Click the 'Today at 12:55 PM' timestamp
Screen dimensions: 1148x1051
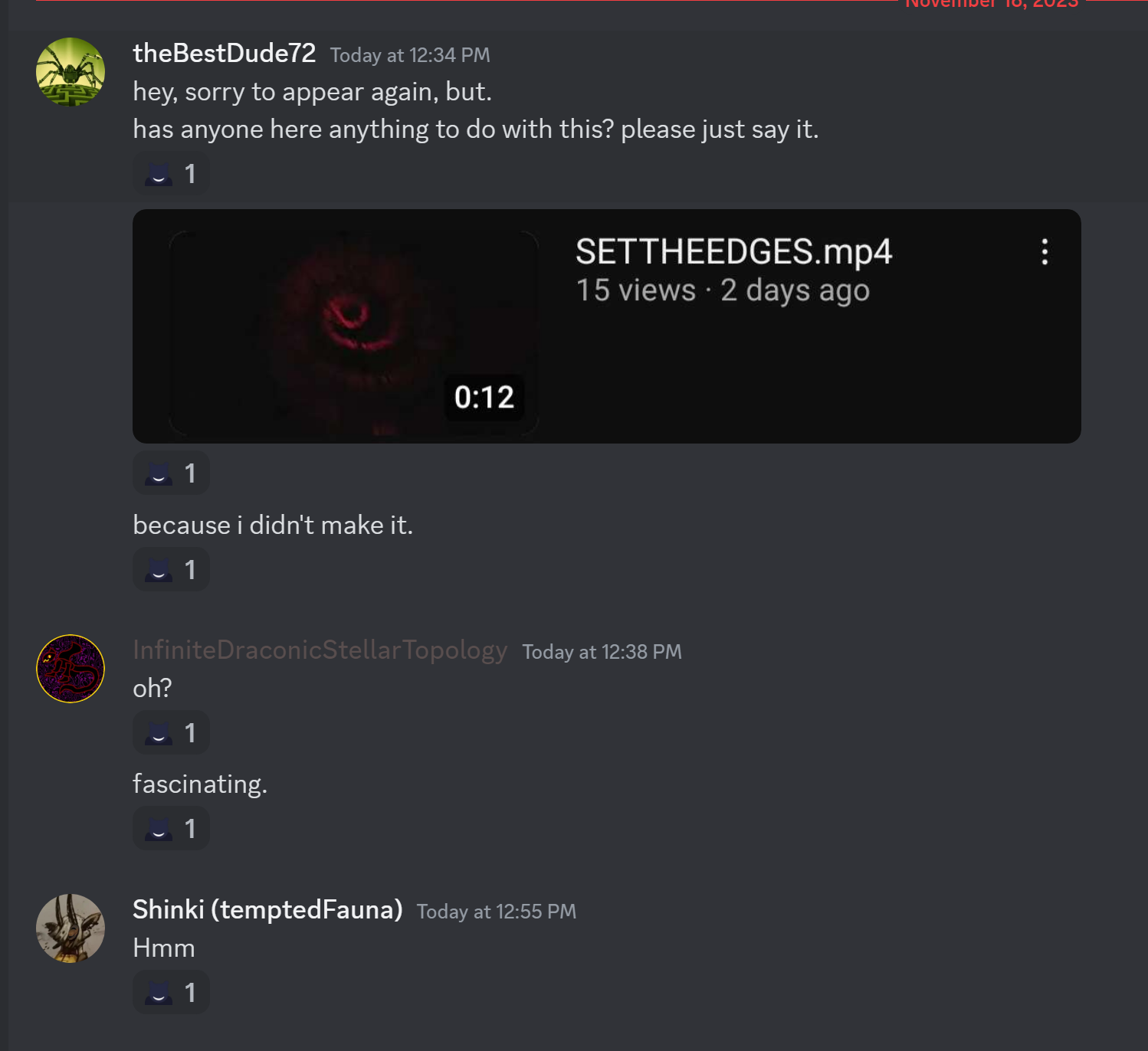497,912
